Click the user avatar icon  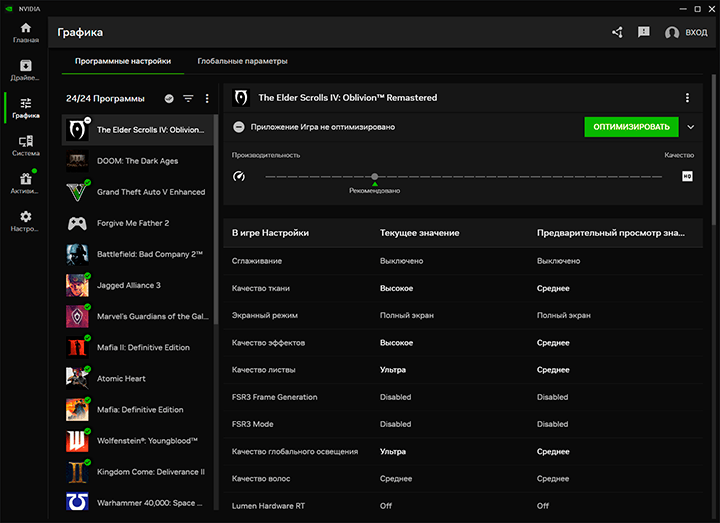coord(672,33)
